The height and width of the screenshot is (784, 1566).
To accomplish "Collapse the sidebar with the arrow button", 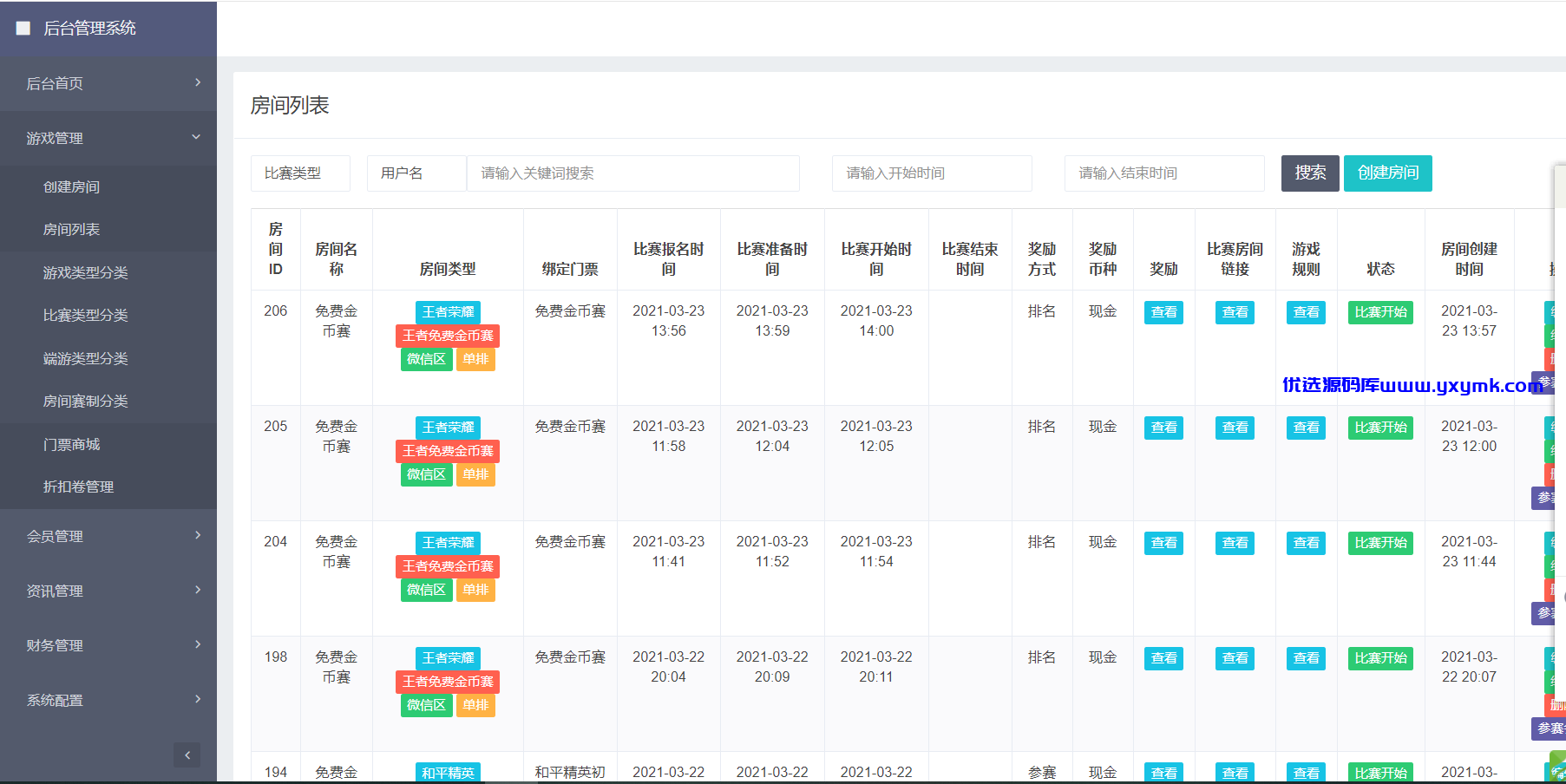I will tap(187, 755).
